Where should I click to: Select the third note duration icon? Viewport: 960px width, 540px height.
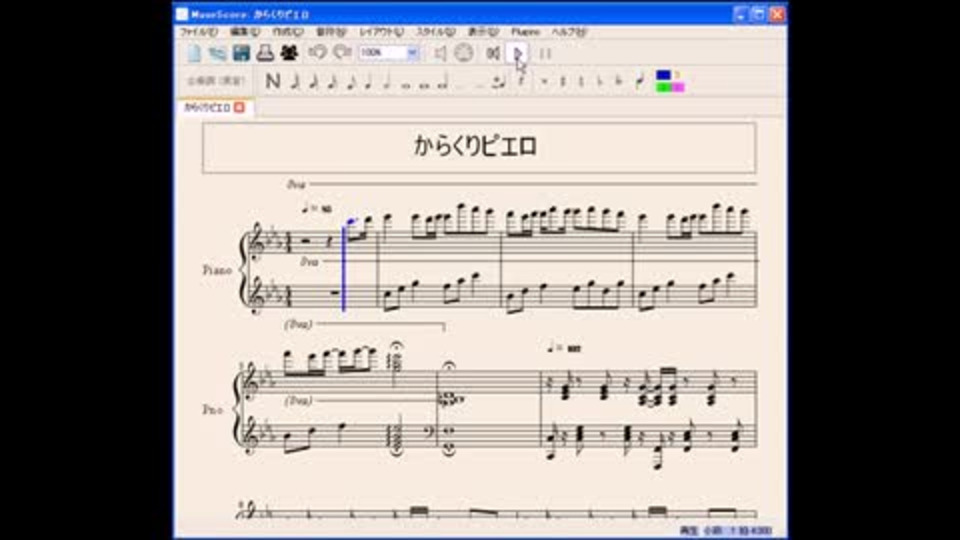[x=332, y=81]
